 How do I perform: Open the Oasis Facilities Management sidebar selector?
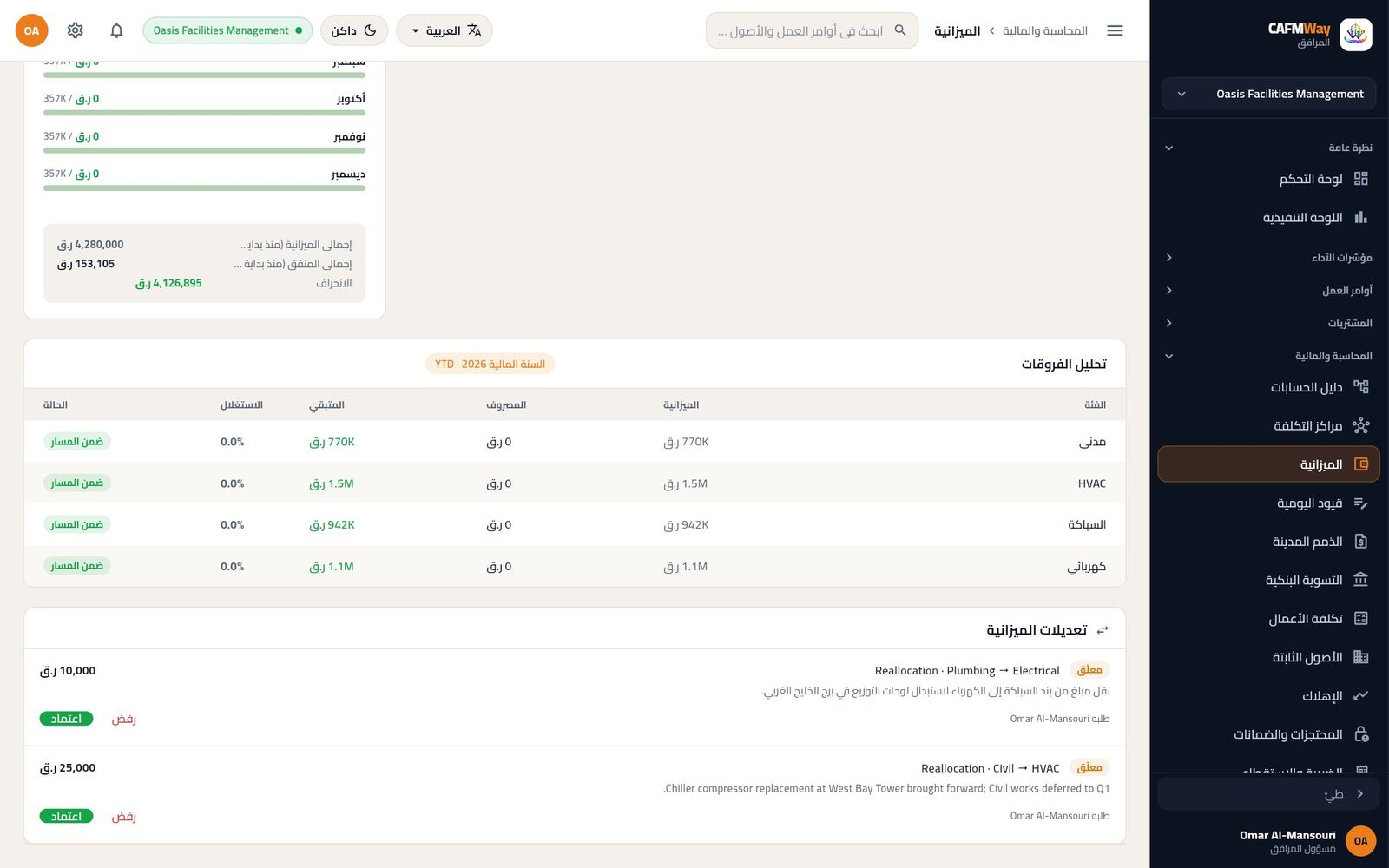pos(1268,94)
